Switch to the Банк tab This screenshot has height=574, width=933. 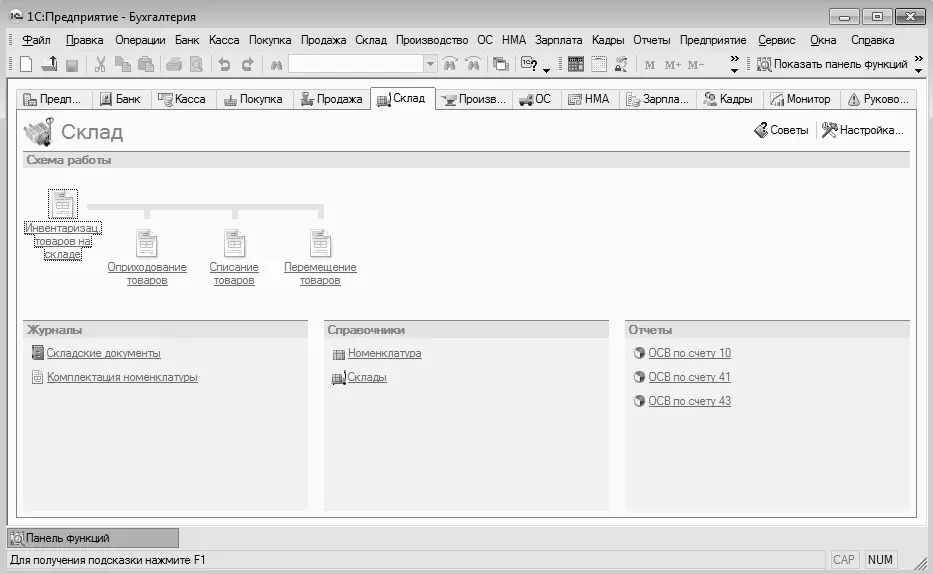point(120,99)
